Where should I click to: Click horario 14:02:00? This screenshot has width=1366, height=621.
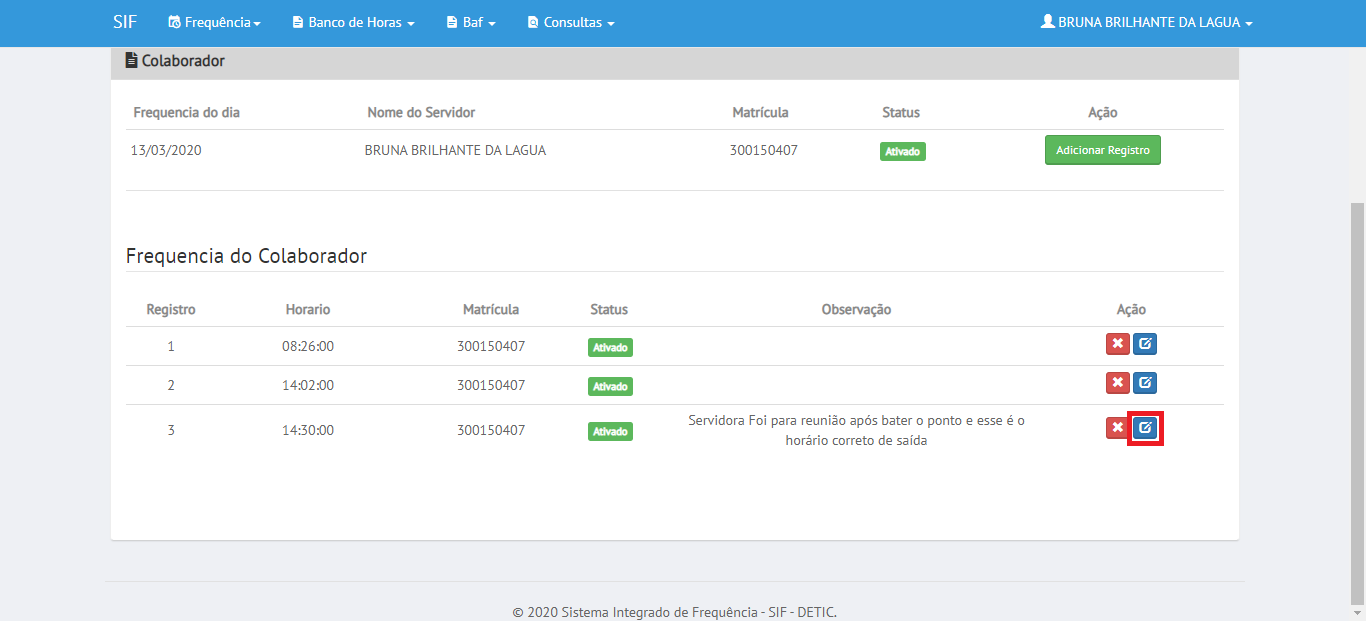pyautogui.click(x=308, y=385)
